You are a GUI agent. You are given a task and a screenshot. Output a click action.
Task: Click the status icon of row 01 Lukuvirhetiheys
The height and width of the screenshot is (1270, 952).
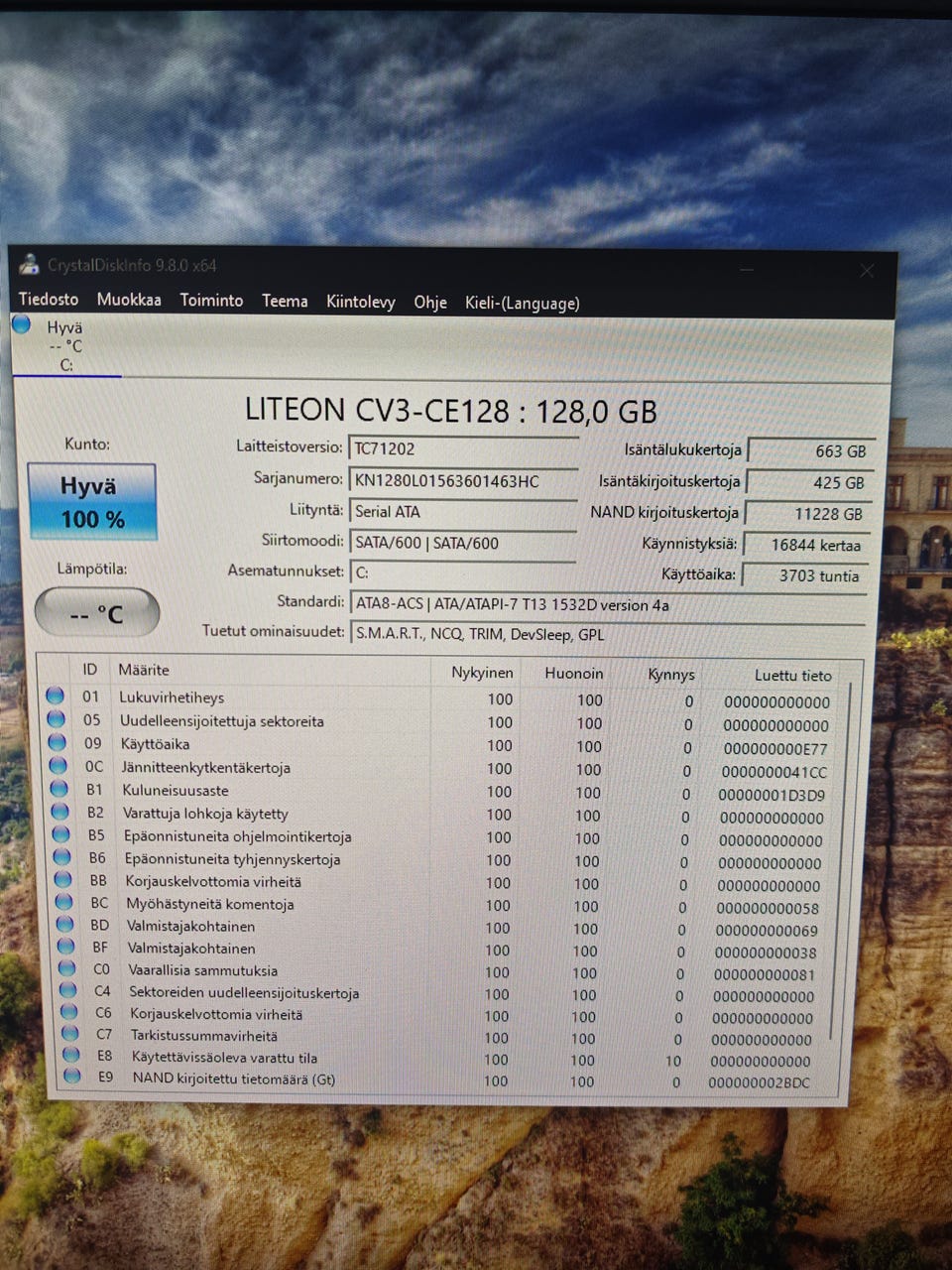click(56, 696)
